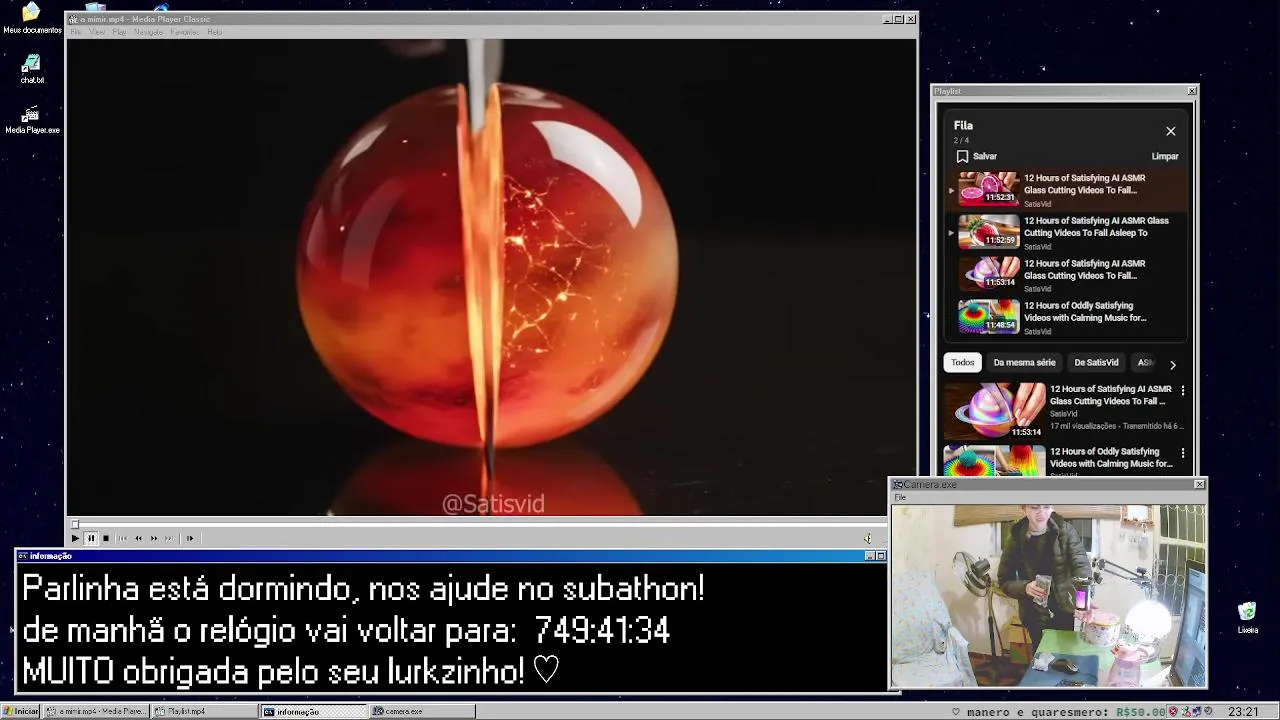Screen dimensions: 1280x720
Task: Click the seek bar handle in Media Player
Action: (74, 524)
